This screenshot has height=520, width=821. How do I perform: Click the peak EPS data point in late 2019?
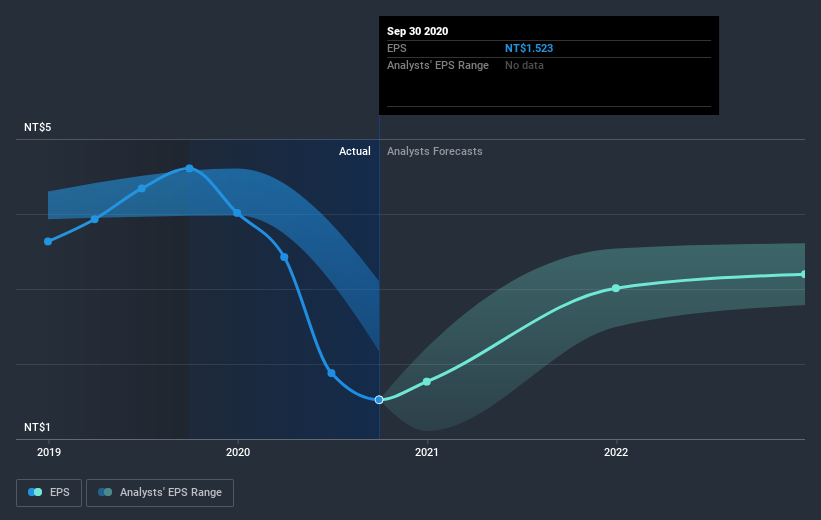tap(190, 169)
